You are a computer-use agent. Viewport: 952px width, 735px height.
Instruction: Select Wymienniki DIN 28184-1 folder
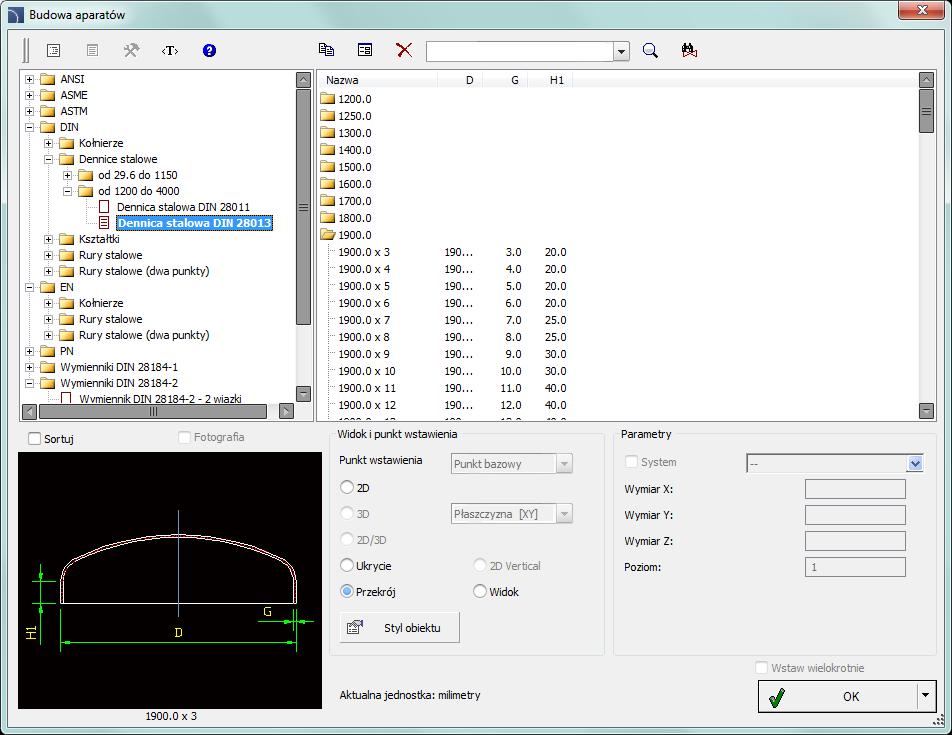pyautogui.click(x=109, y=367)
